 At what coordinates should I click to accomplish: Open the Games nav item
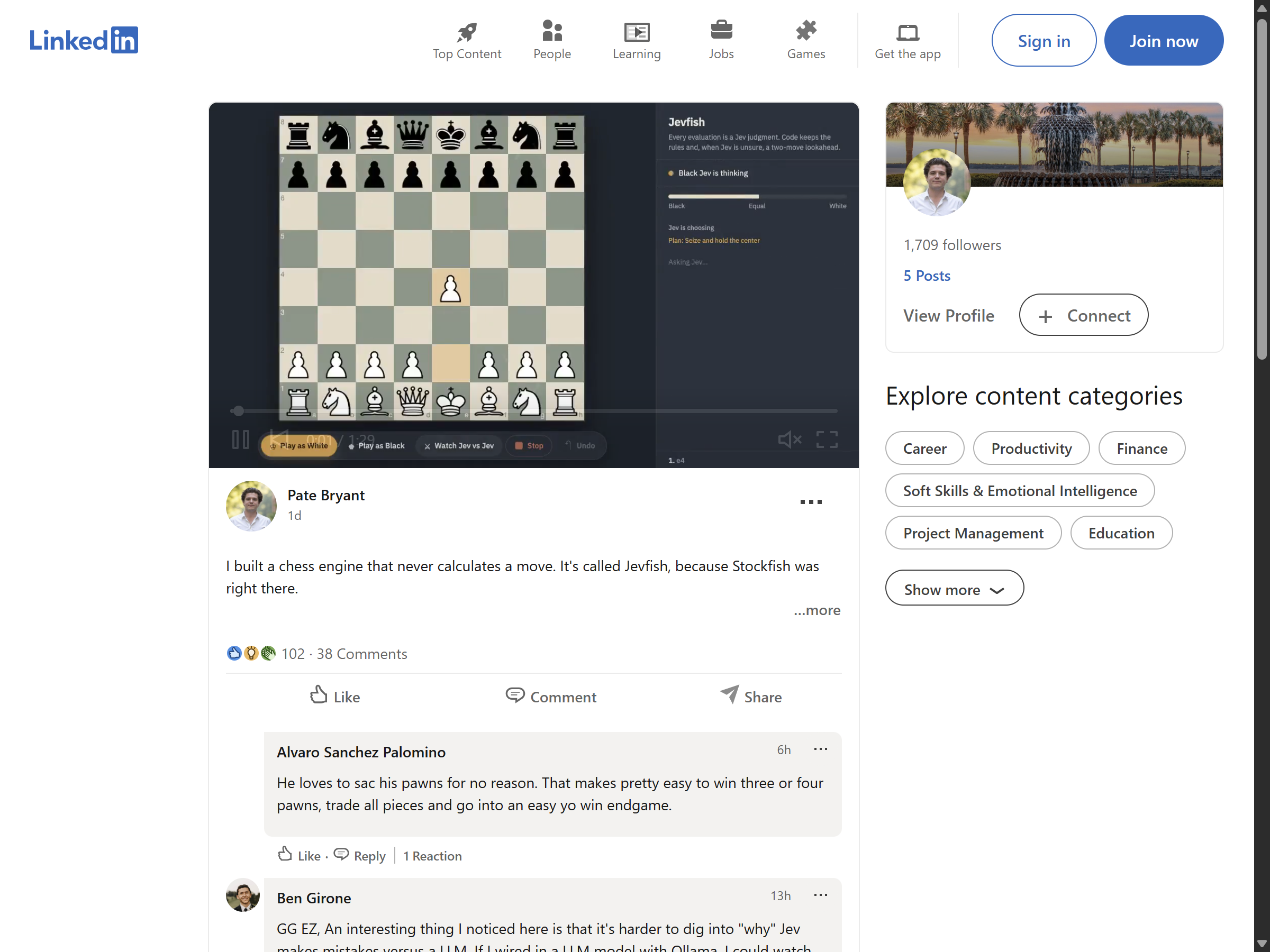pos(806,40)
